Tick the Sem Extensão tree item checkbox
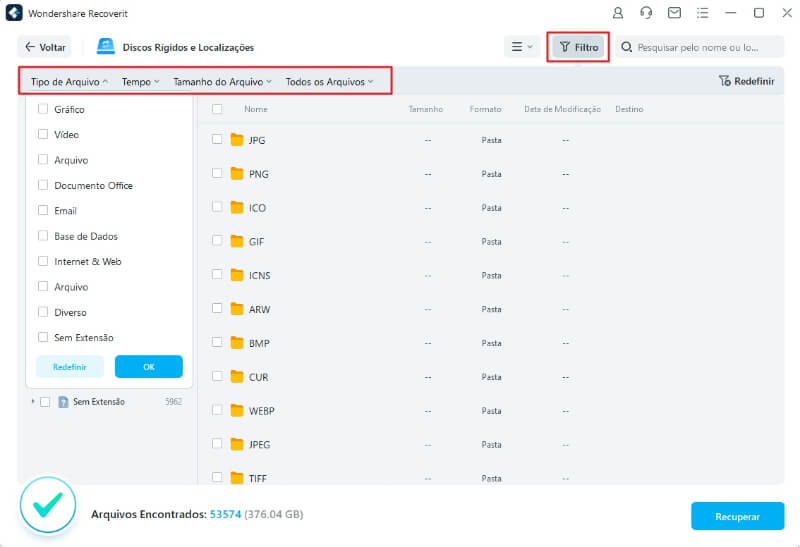 [x=45, y=402]
